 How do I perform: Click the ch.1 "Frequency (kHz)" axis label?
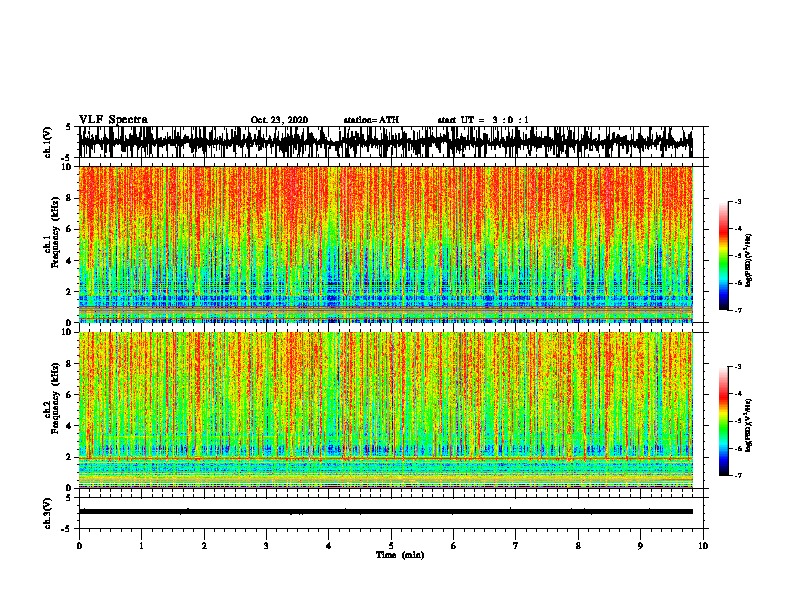click(55, 233)
